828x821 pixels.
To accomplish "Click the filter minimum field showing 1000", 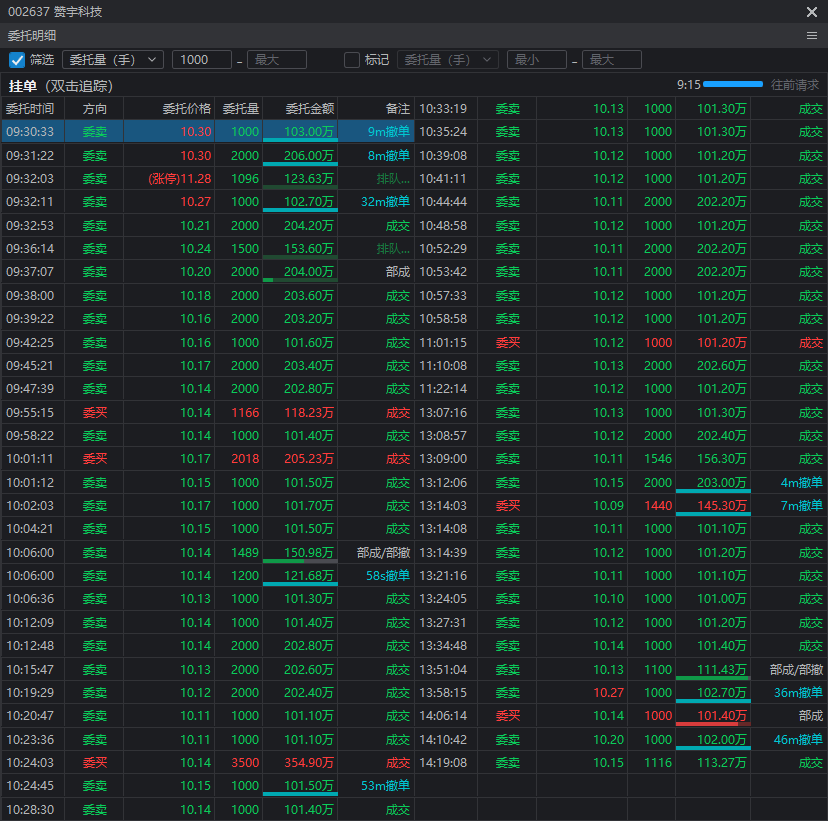I will pyautogui.click(x=201, y=60).
